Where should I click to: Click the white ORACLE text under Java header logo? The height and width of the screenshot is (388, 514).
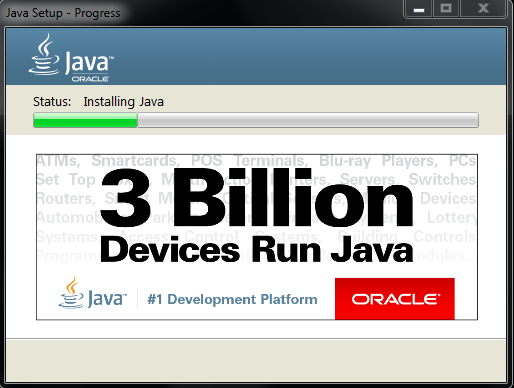coord(90,79)
